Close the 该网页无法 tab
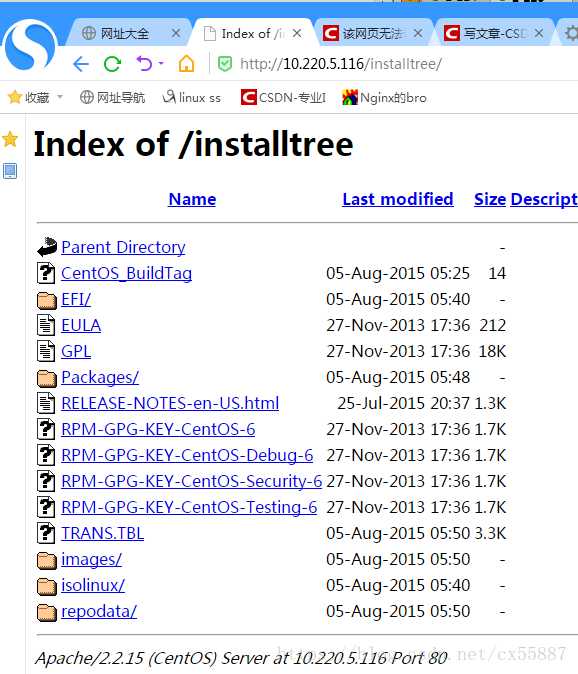 (418, 33)
